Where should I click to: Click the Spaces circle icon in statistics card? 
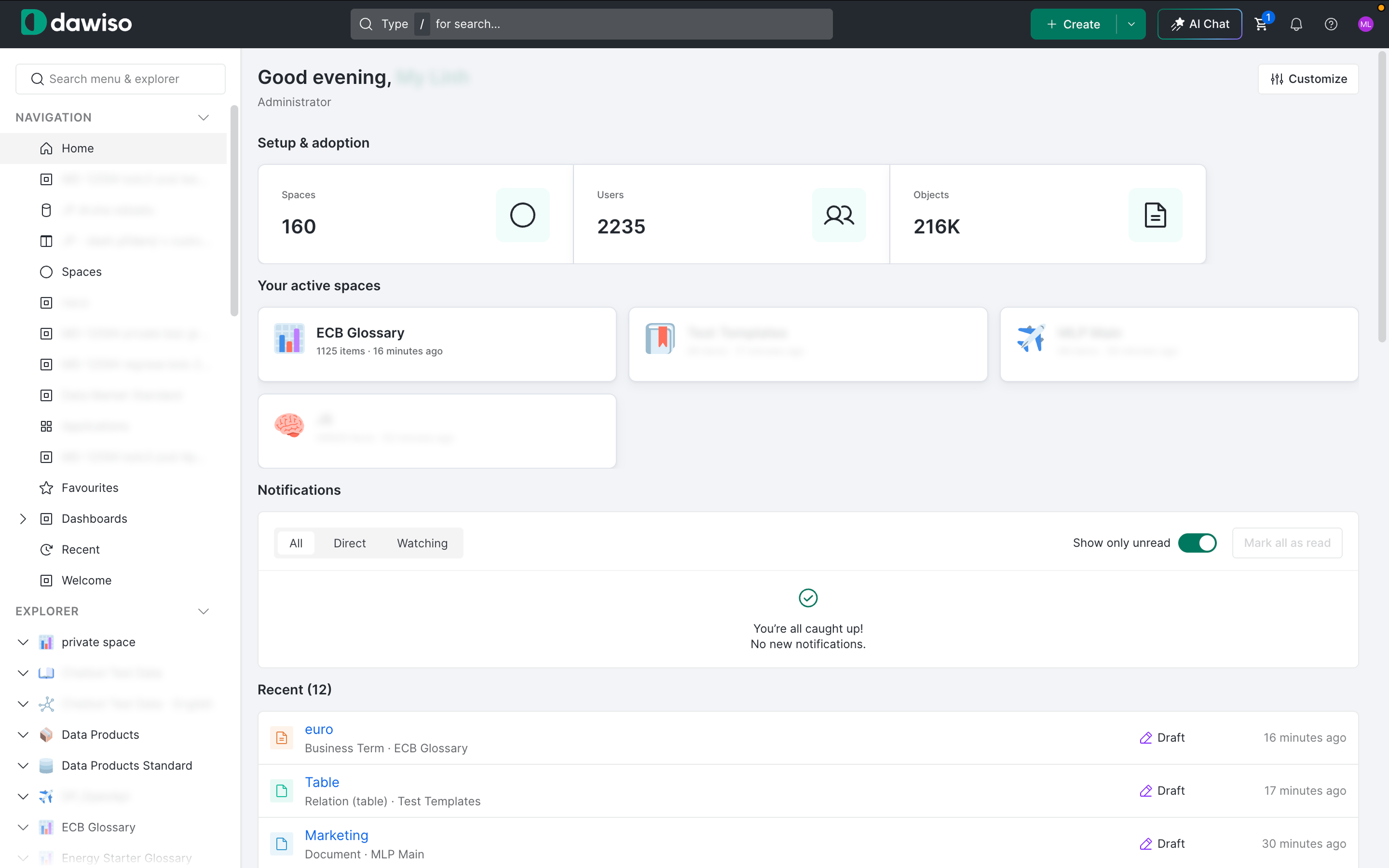[522, 215]
